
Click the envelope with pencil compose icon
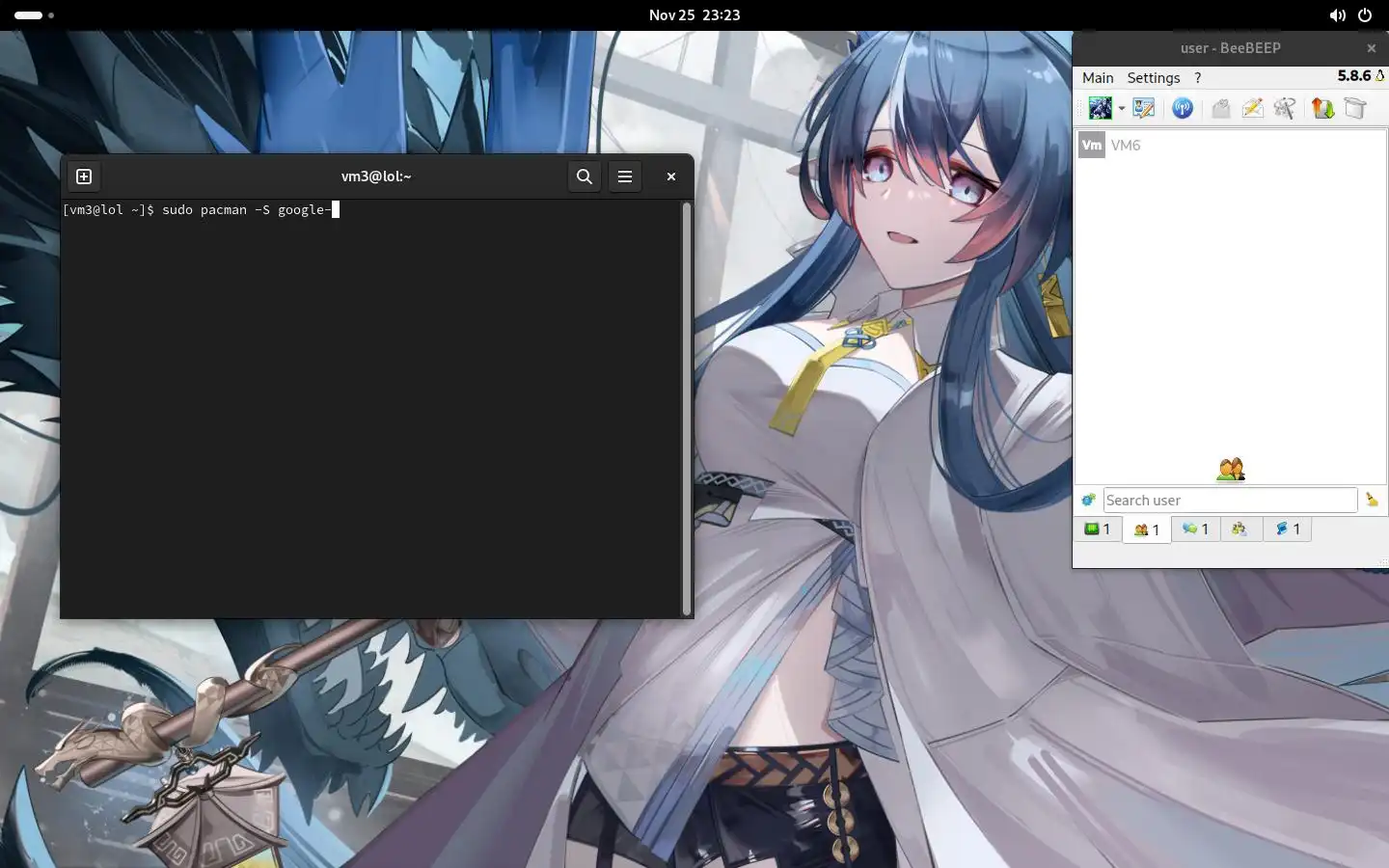click(1252, 108)
